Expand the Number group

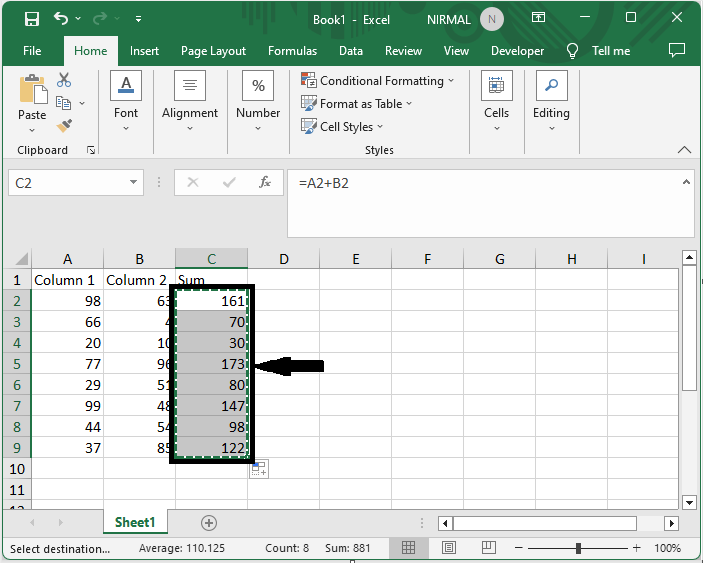pyautogui.click(x=258, y=101)
